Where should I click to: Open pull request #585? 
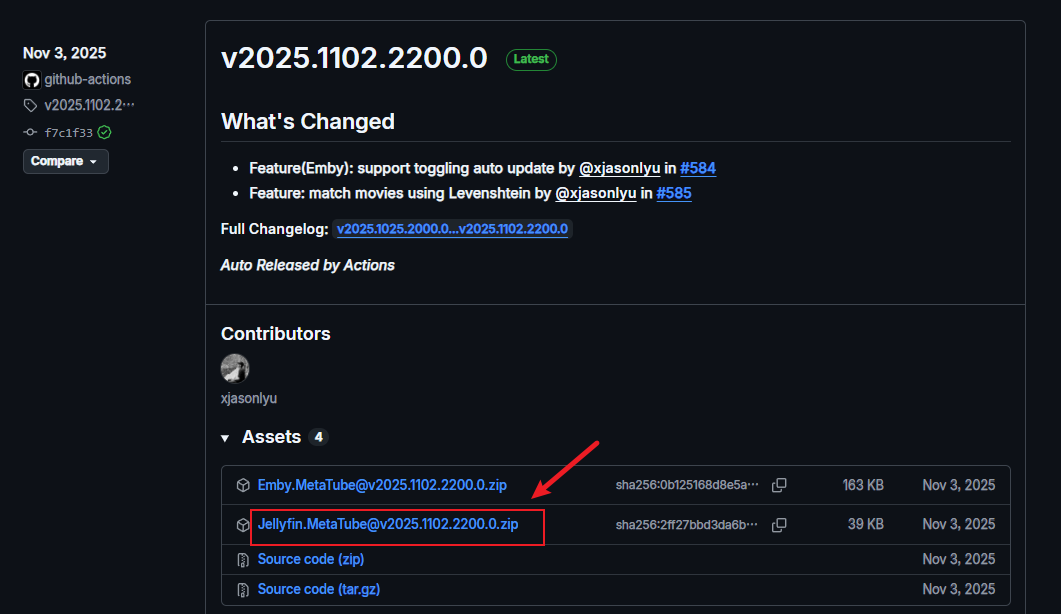674,193
